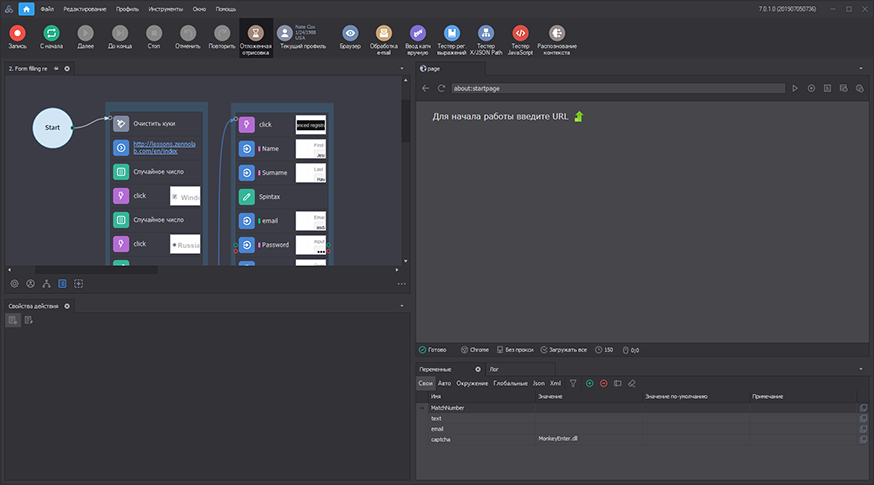Expand Свойства действия panel dropdown arrow

click(402, 306)
